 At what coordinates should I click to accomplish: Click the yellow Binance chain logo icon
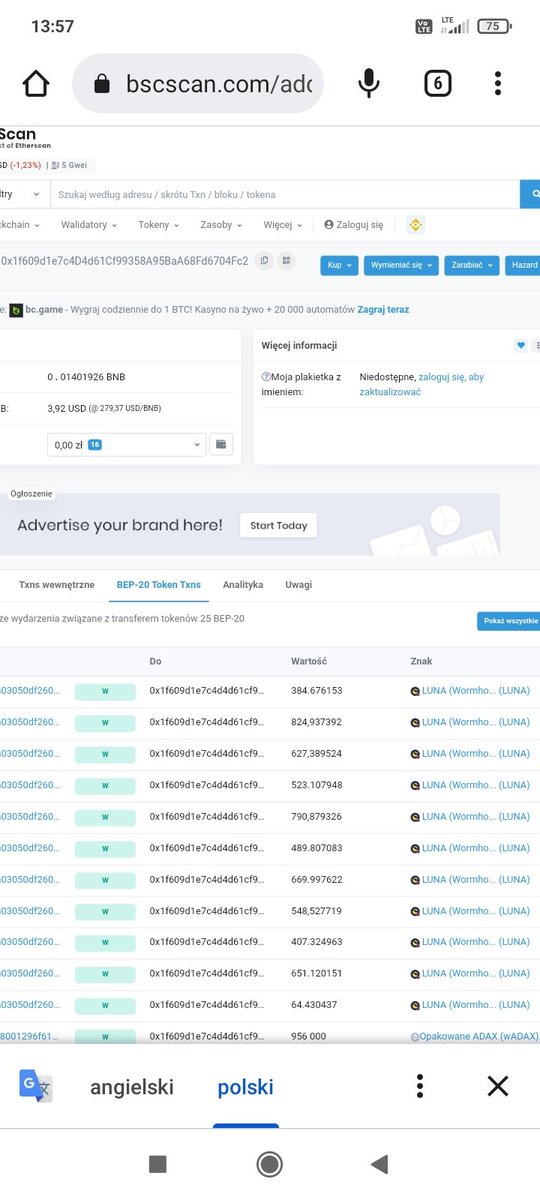click(415, 225)
